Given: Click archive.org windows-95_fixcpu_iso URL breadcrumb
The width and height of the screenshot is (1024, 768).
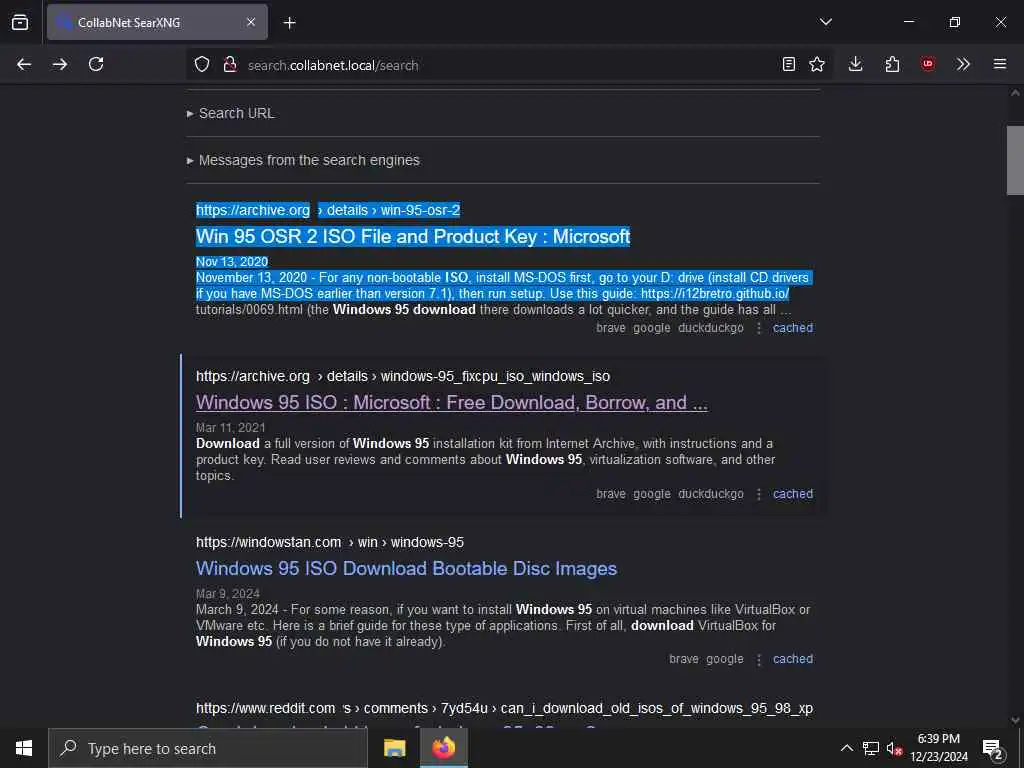Looking at the screenshot, I should coord(403,376).
